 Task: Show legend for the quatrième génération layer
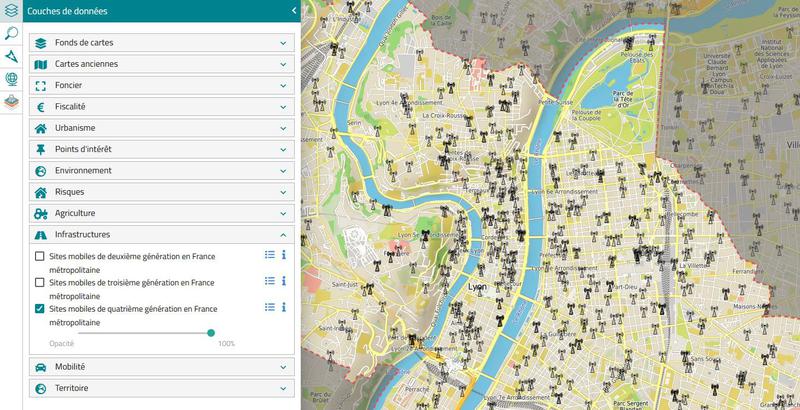[269, 307]
